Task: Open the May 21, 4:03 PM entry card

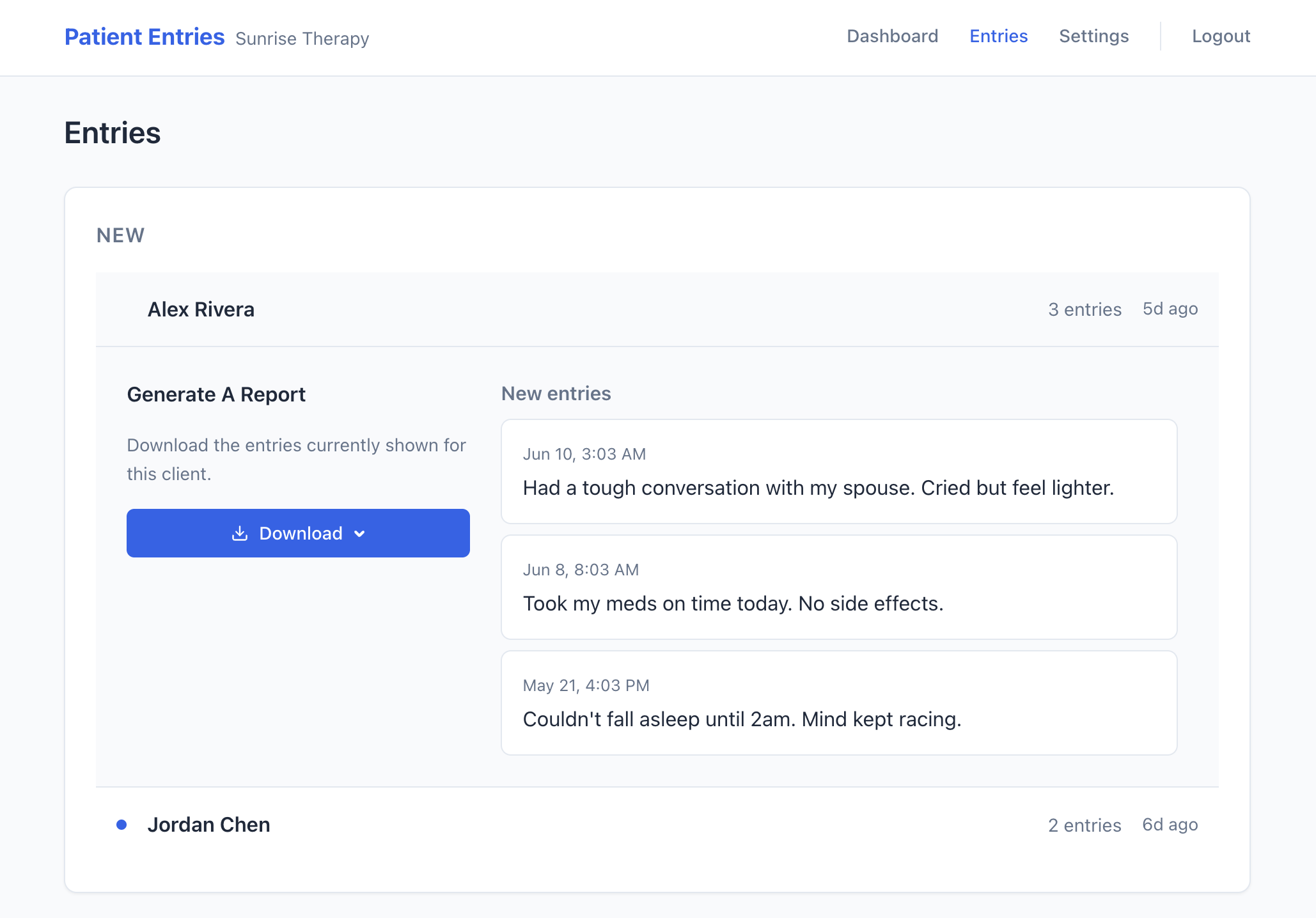Action: [x=839, y=703]
